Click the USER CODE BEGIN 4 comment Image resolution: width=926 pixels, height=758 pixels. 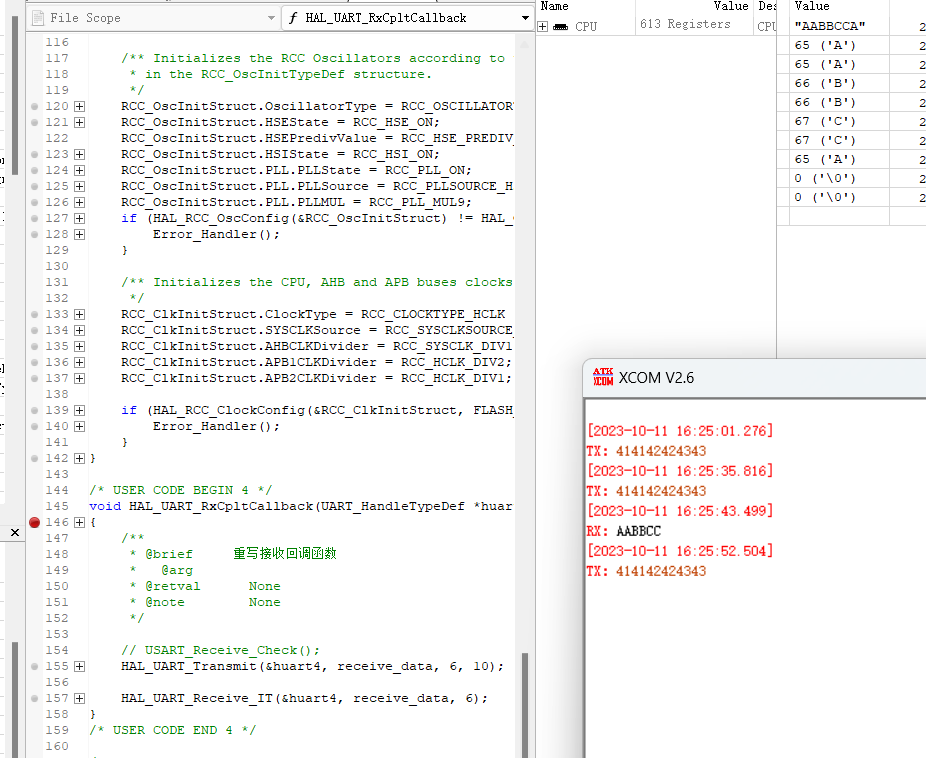pos(180,490)
